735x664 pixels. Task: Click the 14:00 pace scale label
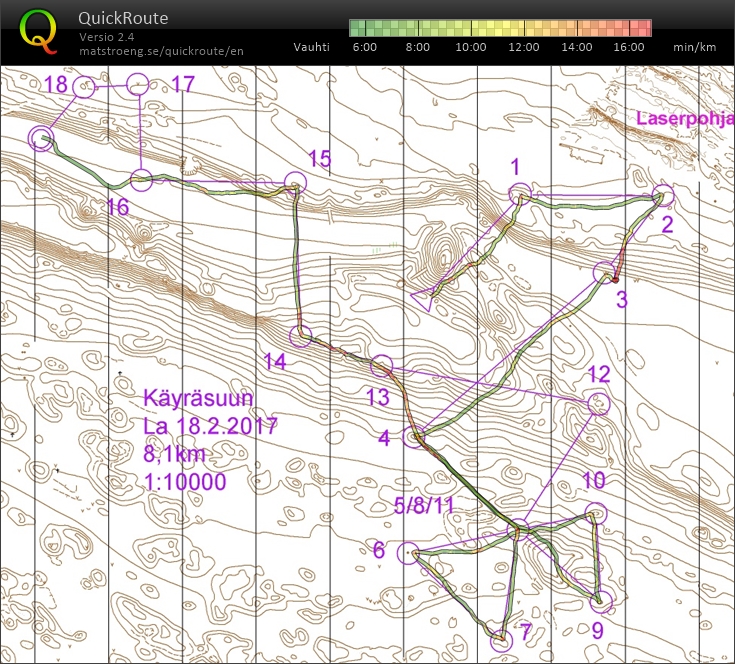click(577, 47)
